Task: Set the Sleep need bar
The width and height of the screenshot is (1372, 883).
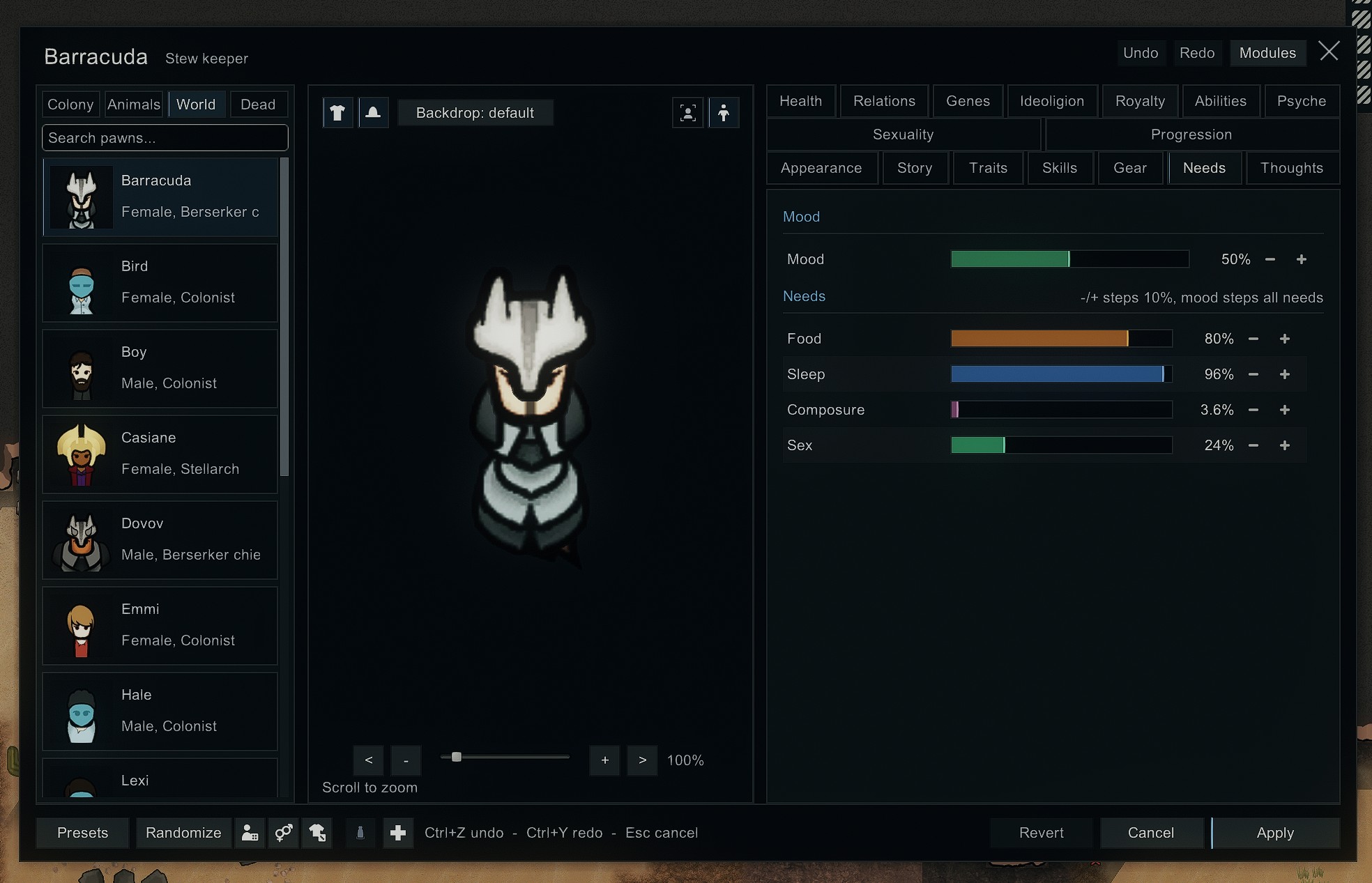Action: [1062, 374]
